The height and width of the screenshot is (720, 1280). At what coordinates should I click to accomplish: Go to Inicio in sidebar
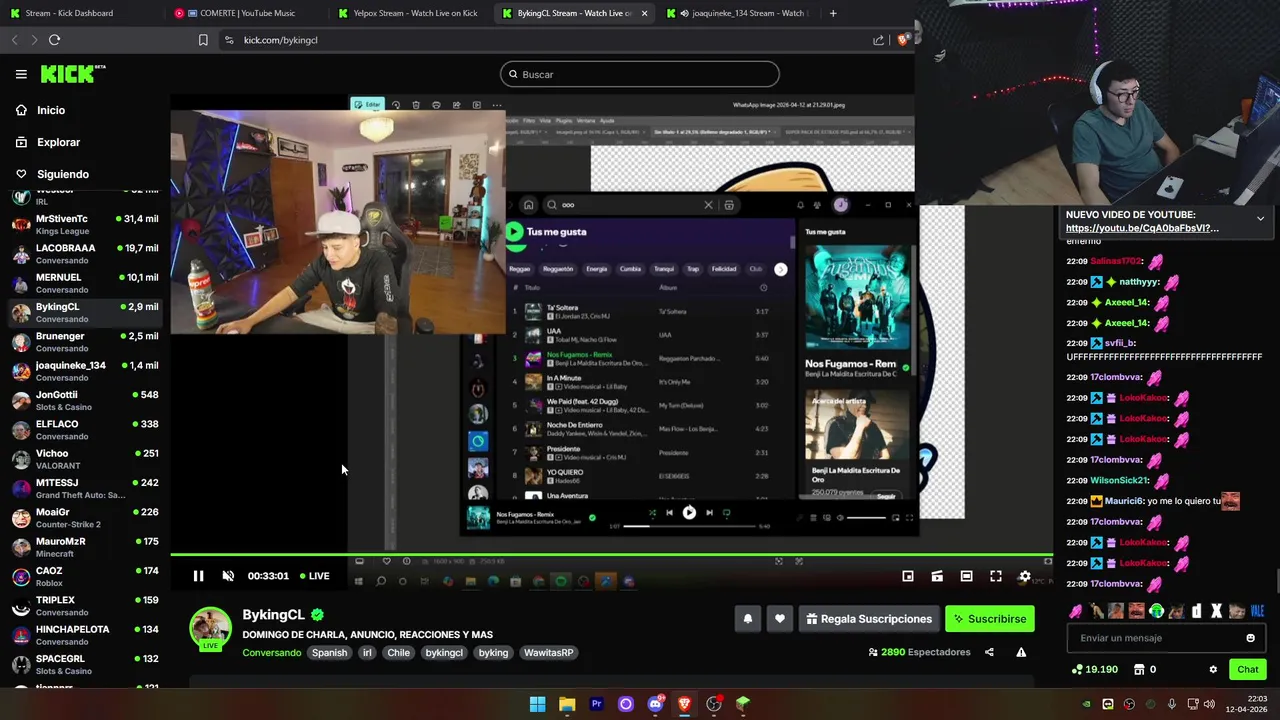tap(51, 110)
